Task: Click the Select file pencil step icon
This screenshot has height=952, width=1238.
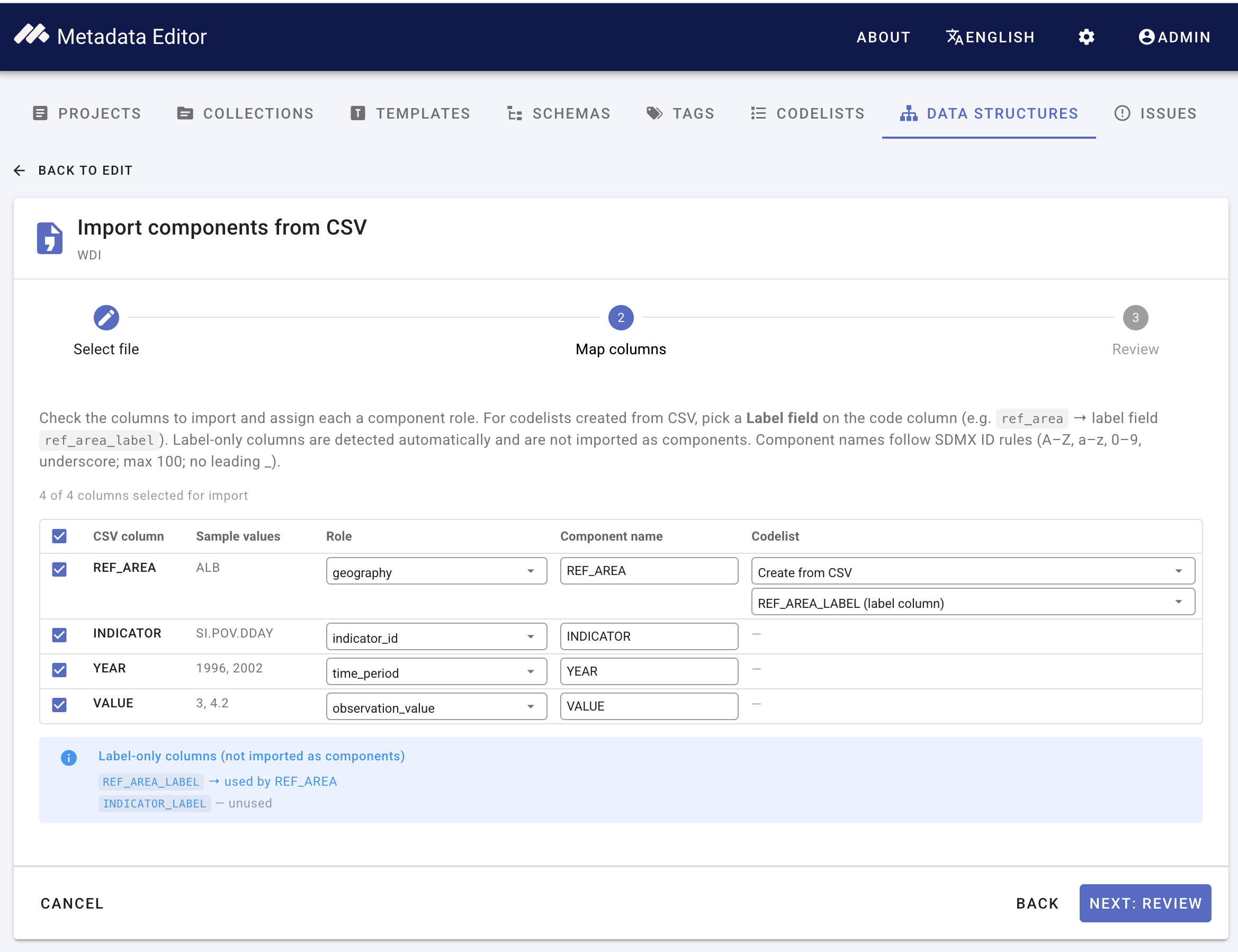Action: [x=106, y=317]
